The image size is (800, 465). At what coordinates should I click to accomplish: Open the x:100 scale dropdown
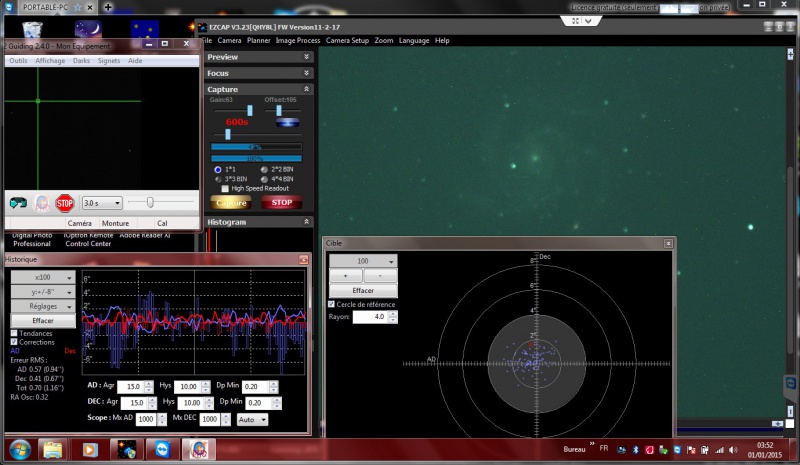click(43, 277)
